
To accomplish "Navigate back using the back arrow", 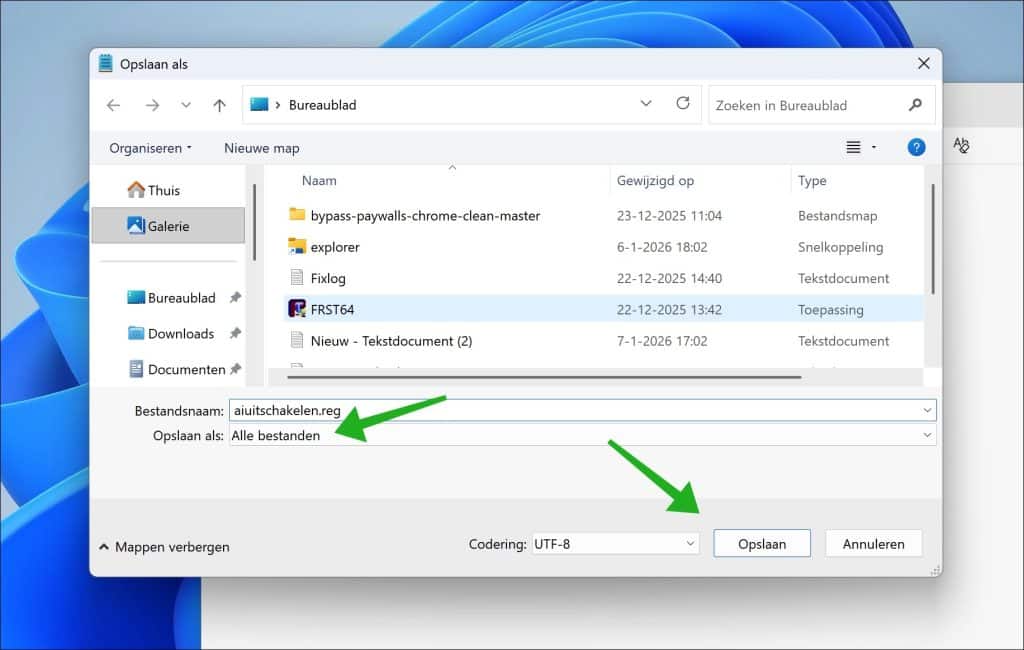I will [x=113, y=104].
